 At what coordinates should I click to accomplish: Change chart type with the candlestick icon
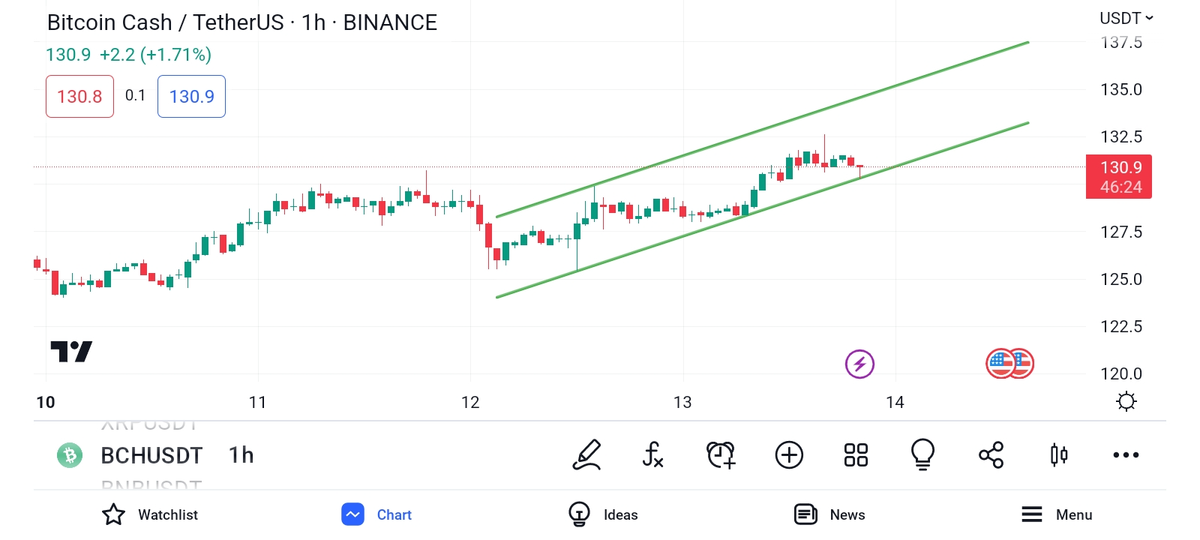point(1059,455)
